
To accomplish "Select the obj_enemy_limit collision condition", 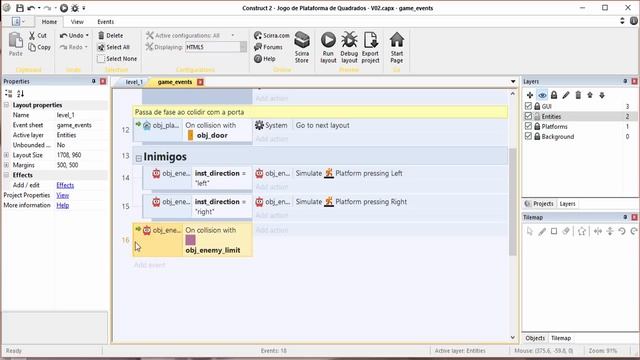I will pos(218,240).
